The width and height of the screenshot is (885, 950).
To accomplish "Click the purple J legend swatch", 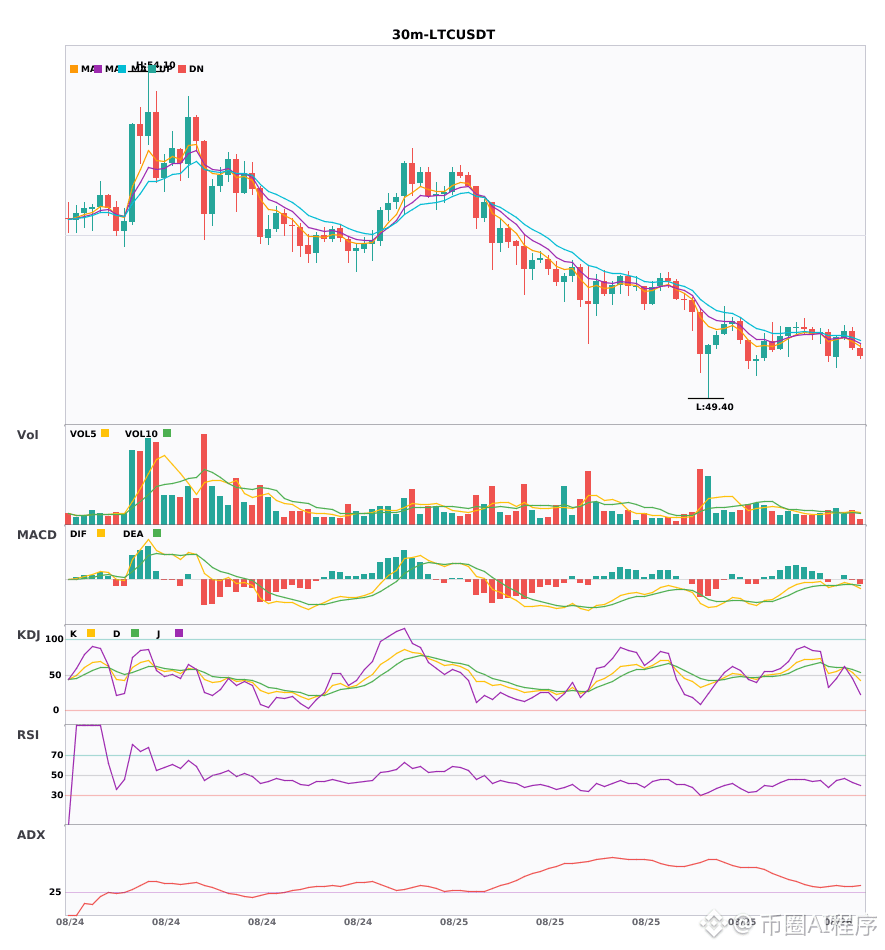I will tap(179, 633).
